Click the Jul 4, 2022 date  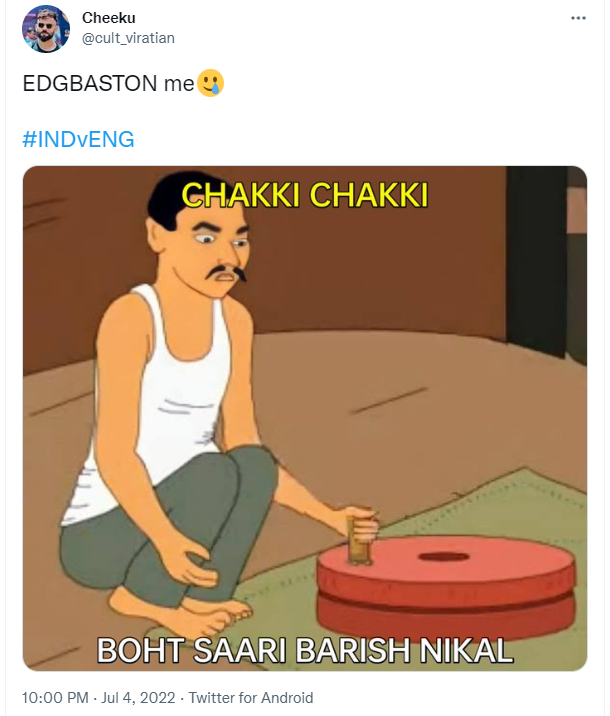tap(138, 698)
